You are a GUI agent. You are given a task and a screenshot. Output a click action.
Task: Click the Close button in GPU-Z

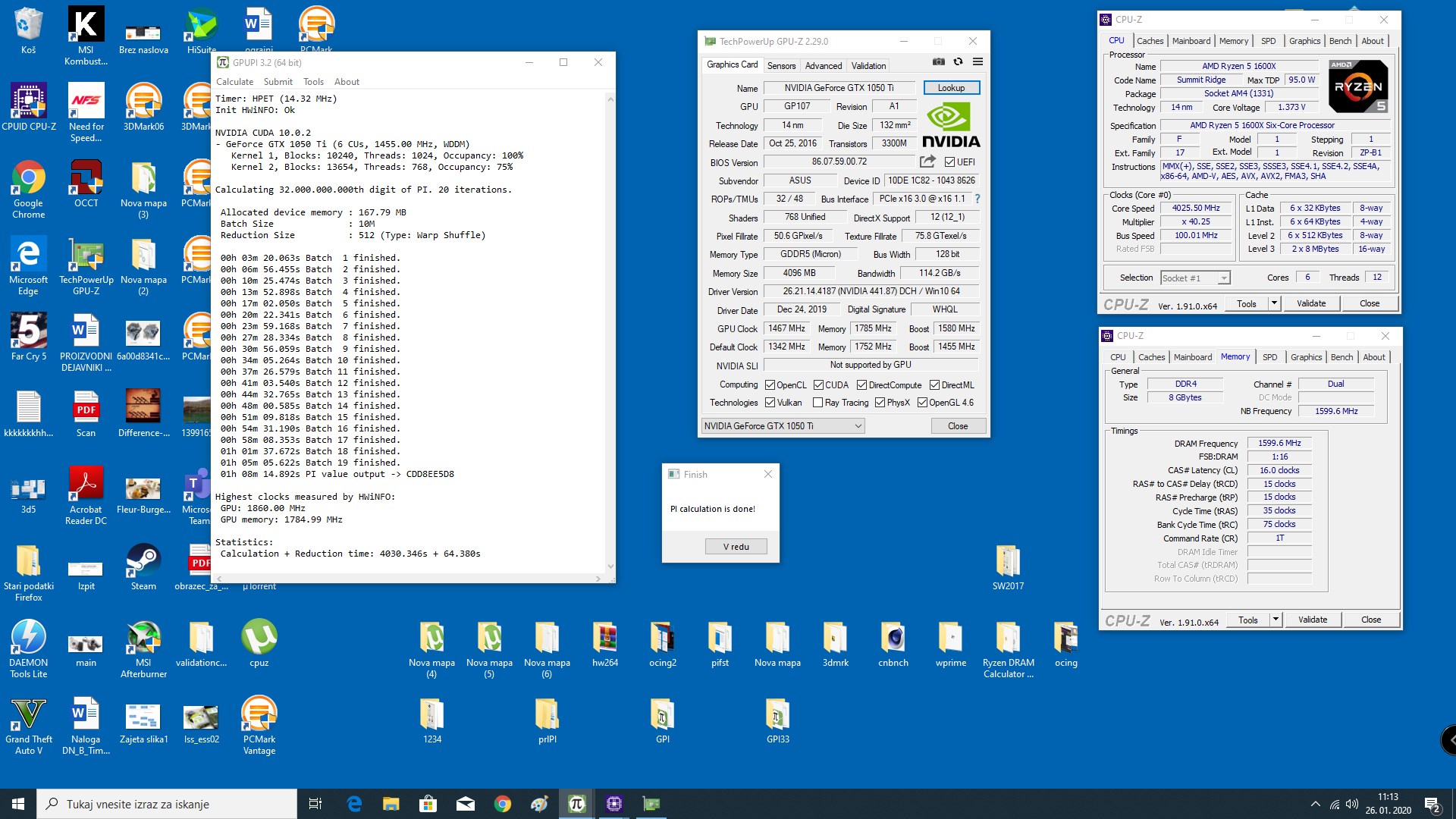coord(958,426)
